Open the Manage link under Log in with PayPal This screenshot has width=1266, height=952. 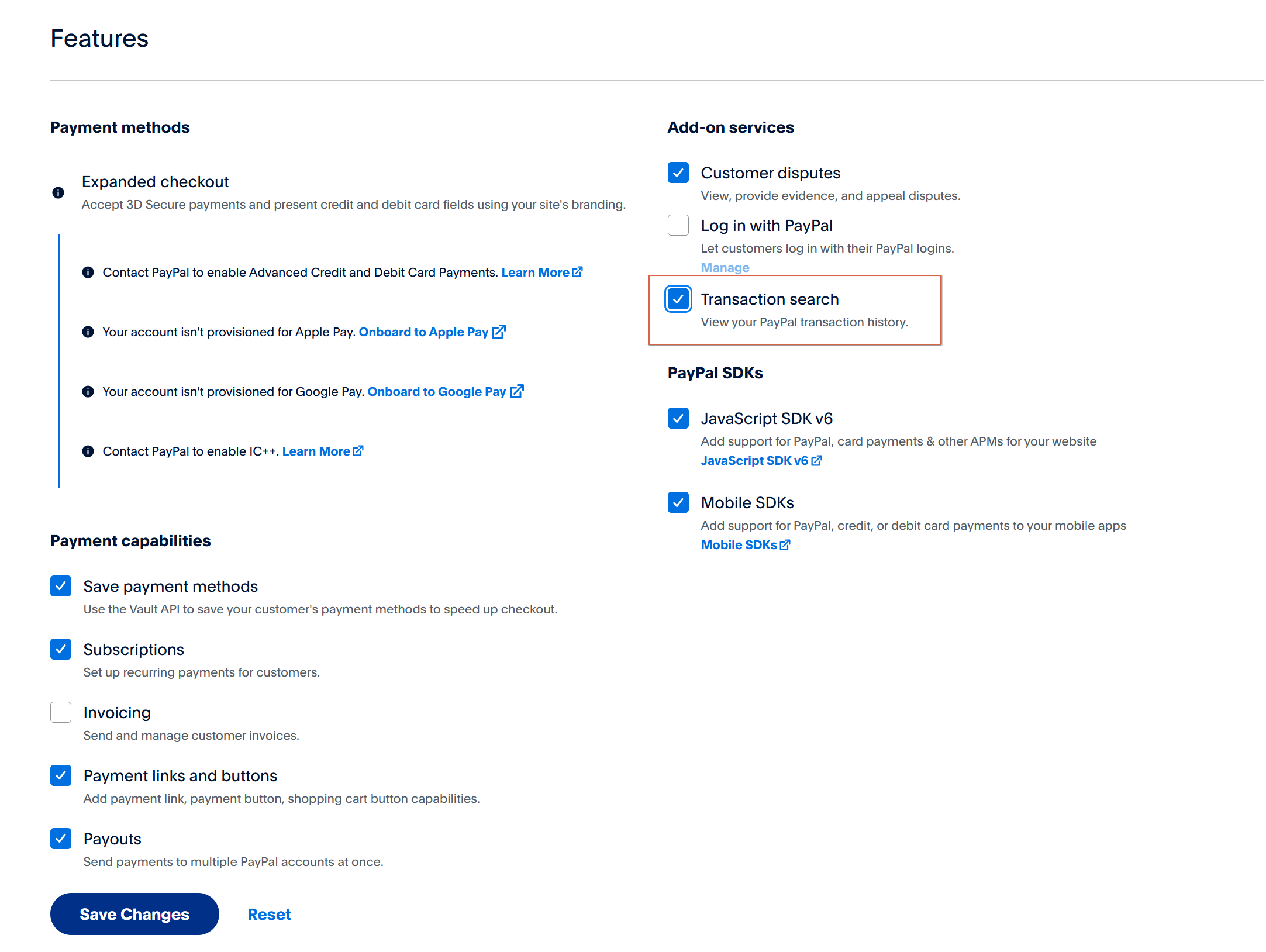pos(725,267)
